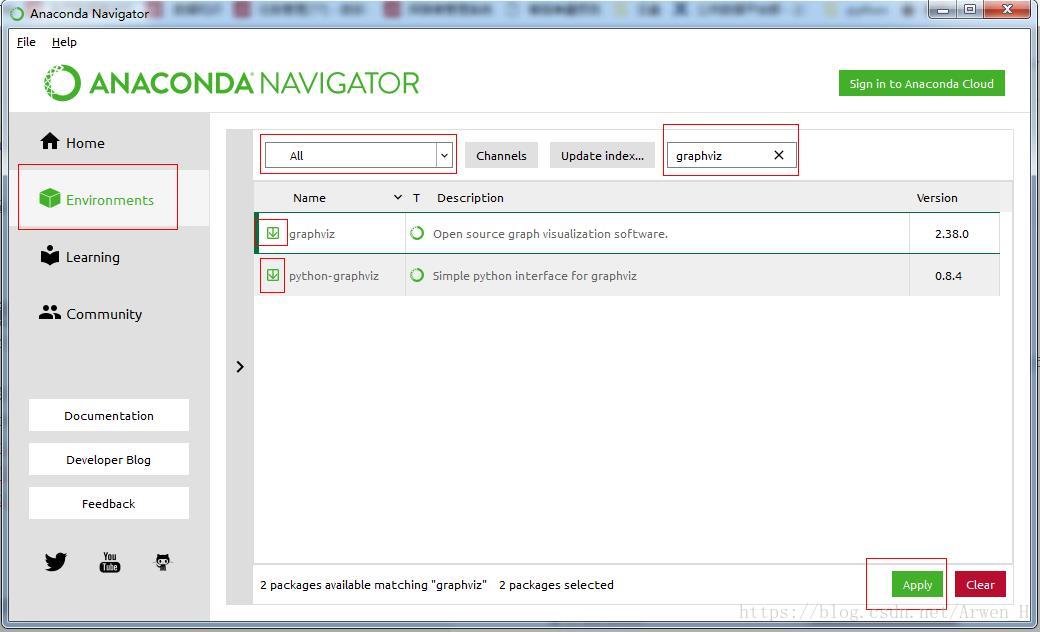Click the title bar Anaconda icon
Screen dimensions: 1040x632
click(17, 13)
